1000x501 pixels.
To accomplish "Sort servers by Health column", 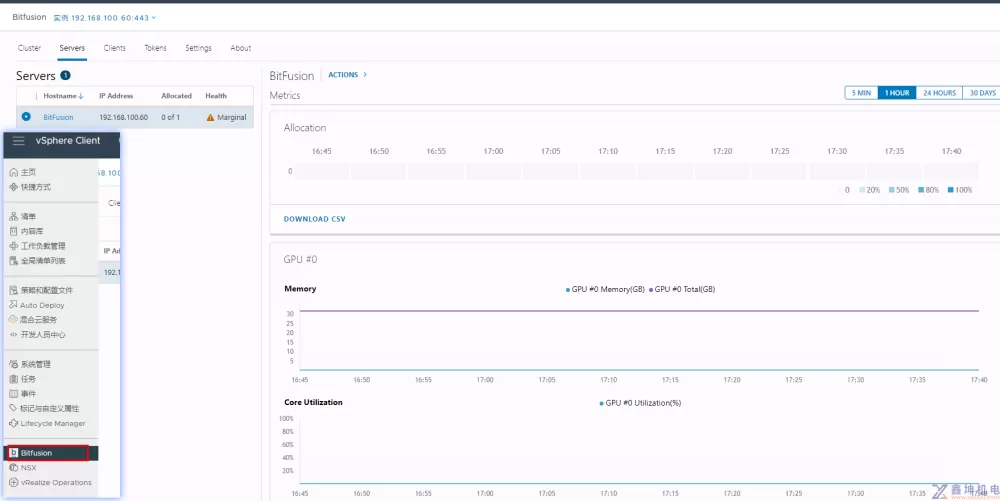I will click(x=216, y=96).
